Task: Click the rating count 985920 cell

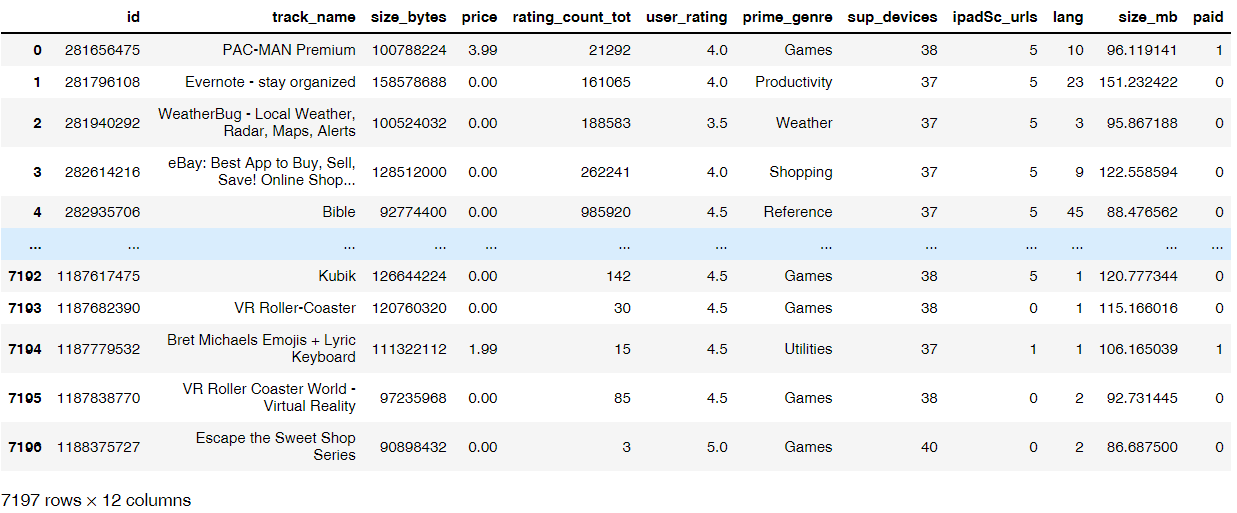Action: tap(602, 212)
